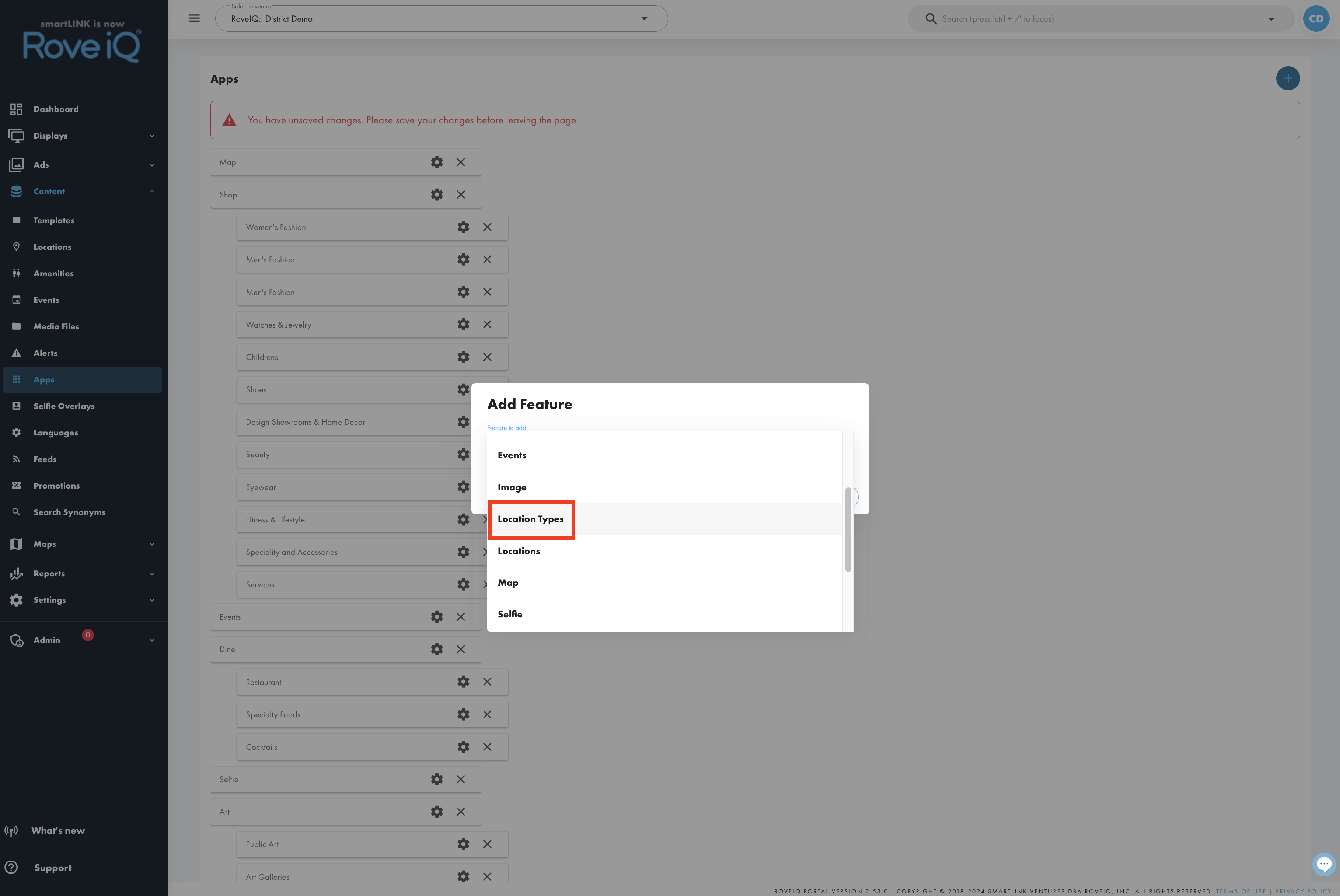Open What's new link

[x=58, y=831]
